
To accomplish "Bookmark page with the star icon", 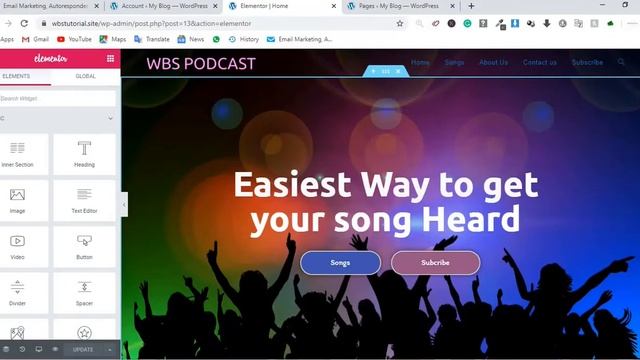I will pyautogui.click(x=400, y=24).
